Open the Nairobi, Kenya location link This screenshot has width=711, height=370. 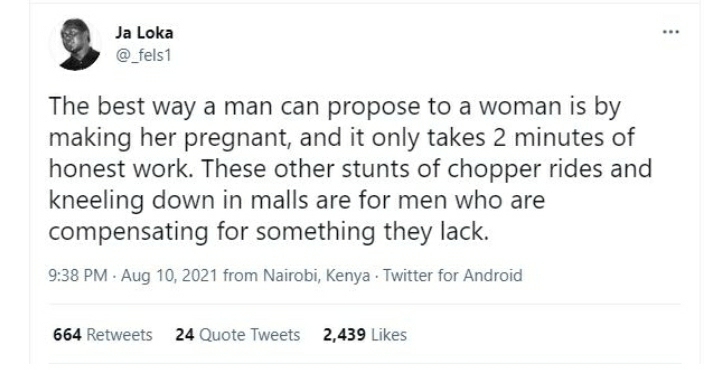317,275
